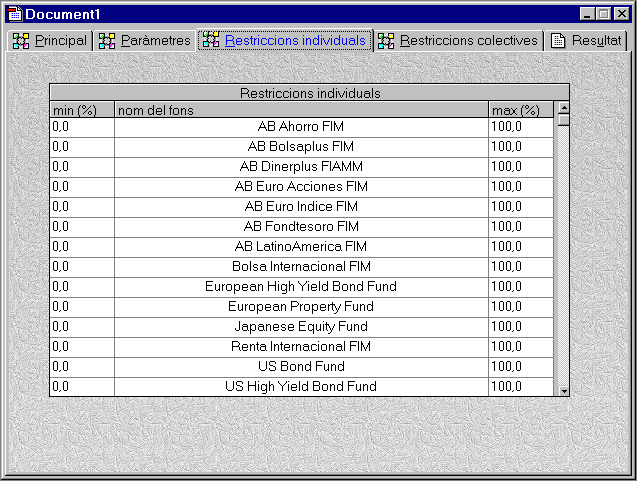The height and width of the screenshot is (481, 637).
Task: Select the Restriccions individuals tab
Action: pos(285,40)
